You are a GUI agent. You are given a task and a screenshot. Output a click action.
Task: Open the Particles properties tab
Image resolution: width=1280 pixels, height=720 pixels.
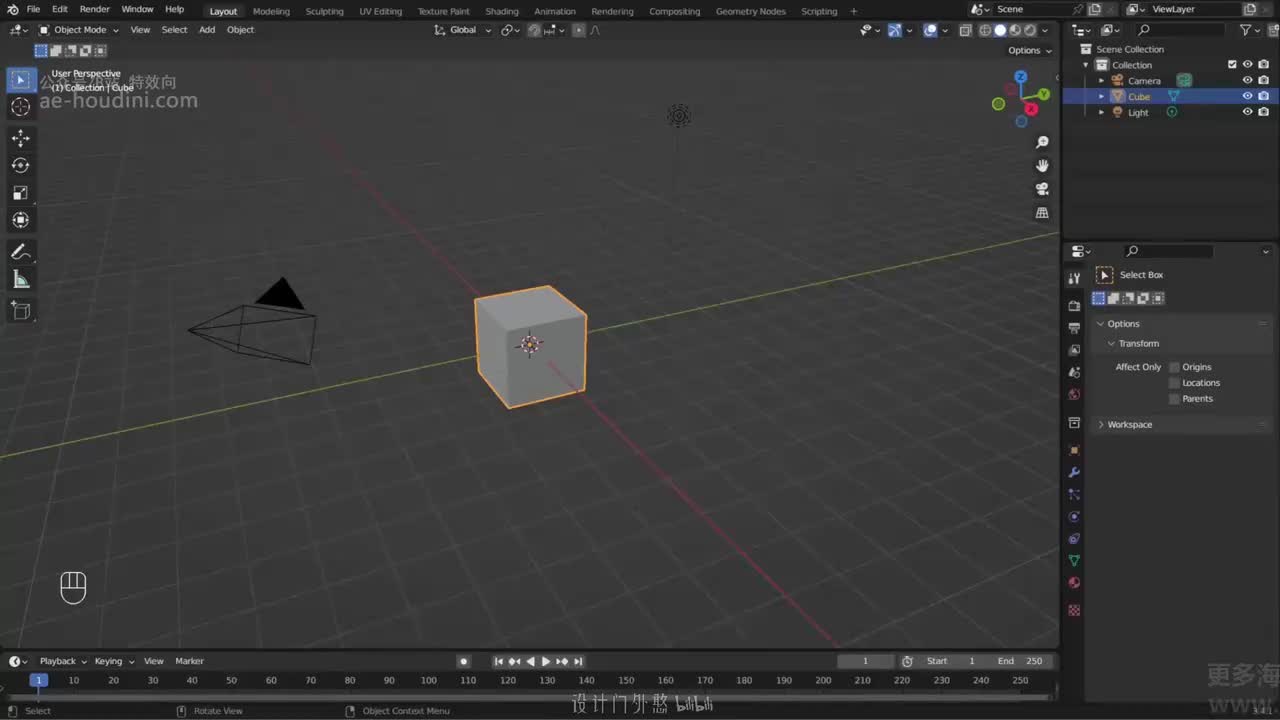point(1074,494)
